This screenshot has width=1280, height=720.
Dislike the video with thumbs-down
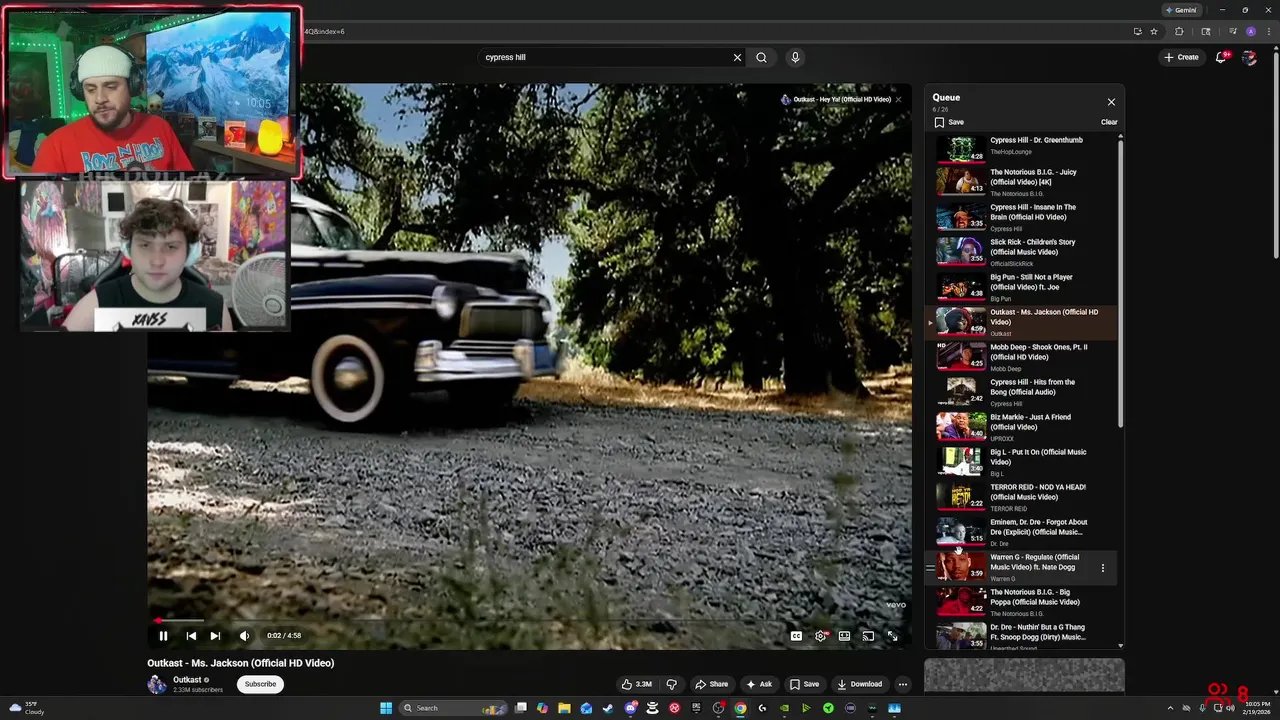coord(672,684)
